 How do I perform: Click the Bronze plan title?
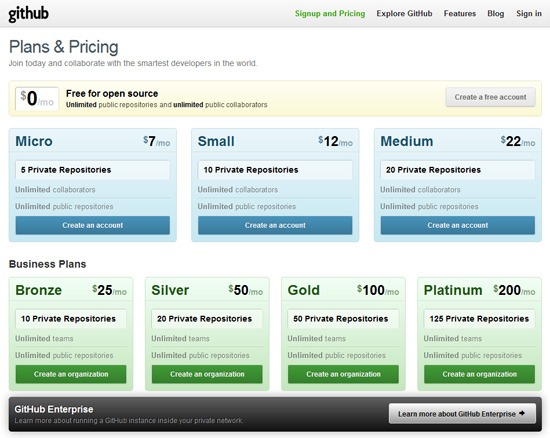click(x=39, y=290)
